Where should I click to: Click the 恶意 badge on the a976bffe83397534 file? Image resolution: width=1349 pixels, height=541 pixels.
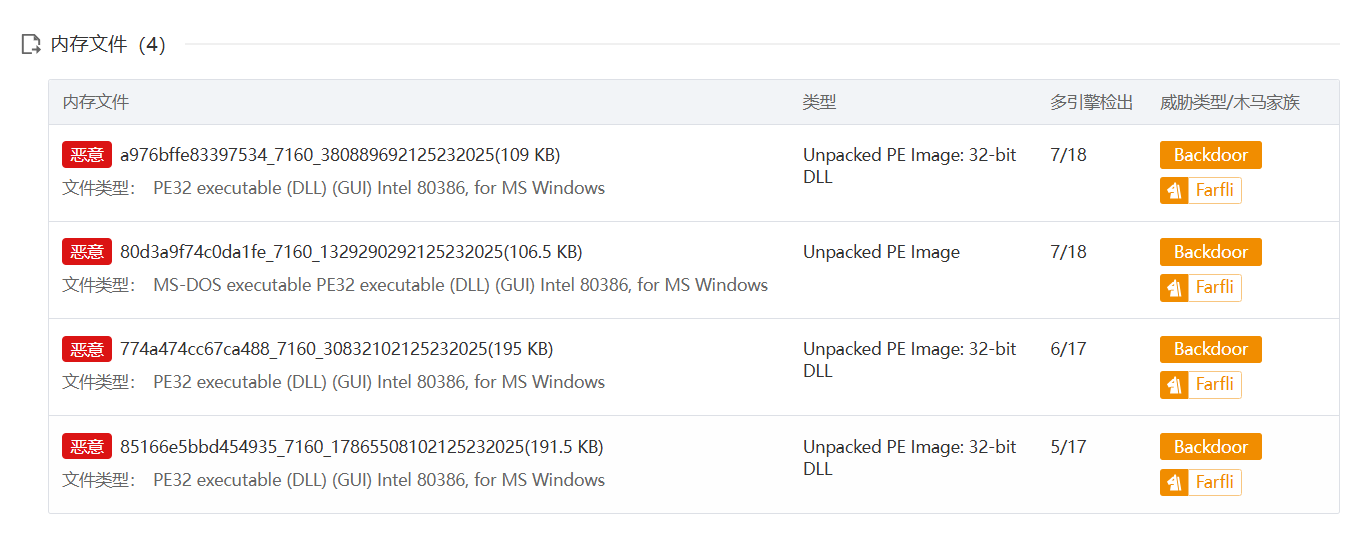[87, 155]
